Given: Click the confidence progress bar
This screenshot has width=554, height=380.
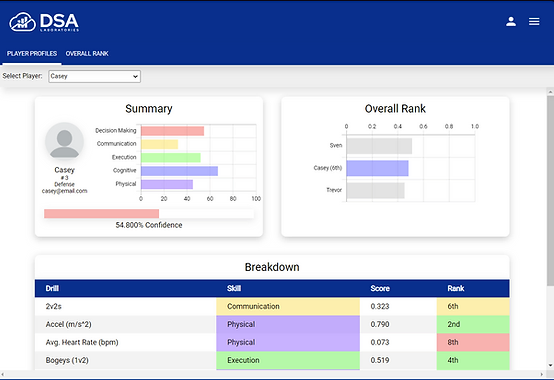Looking at the screenshot, I should [x=149, y=214].
